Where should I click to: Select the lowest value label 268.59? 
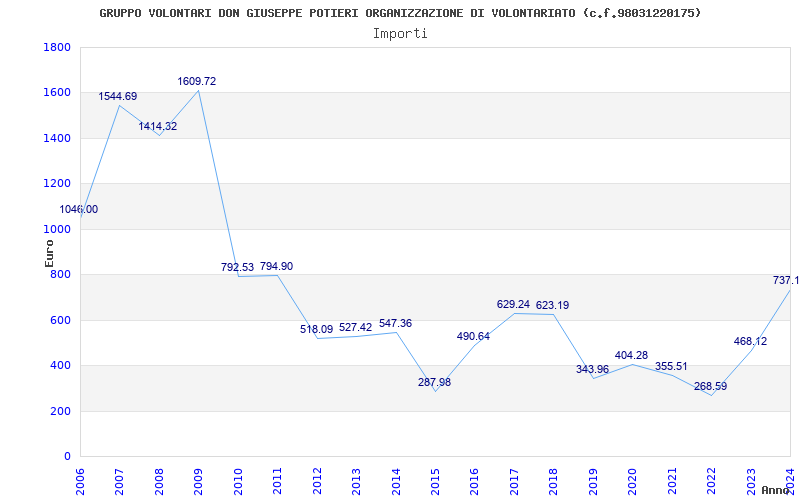pos(710,386)
